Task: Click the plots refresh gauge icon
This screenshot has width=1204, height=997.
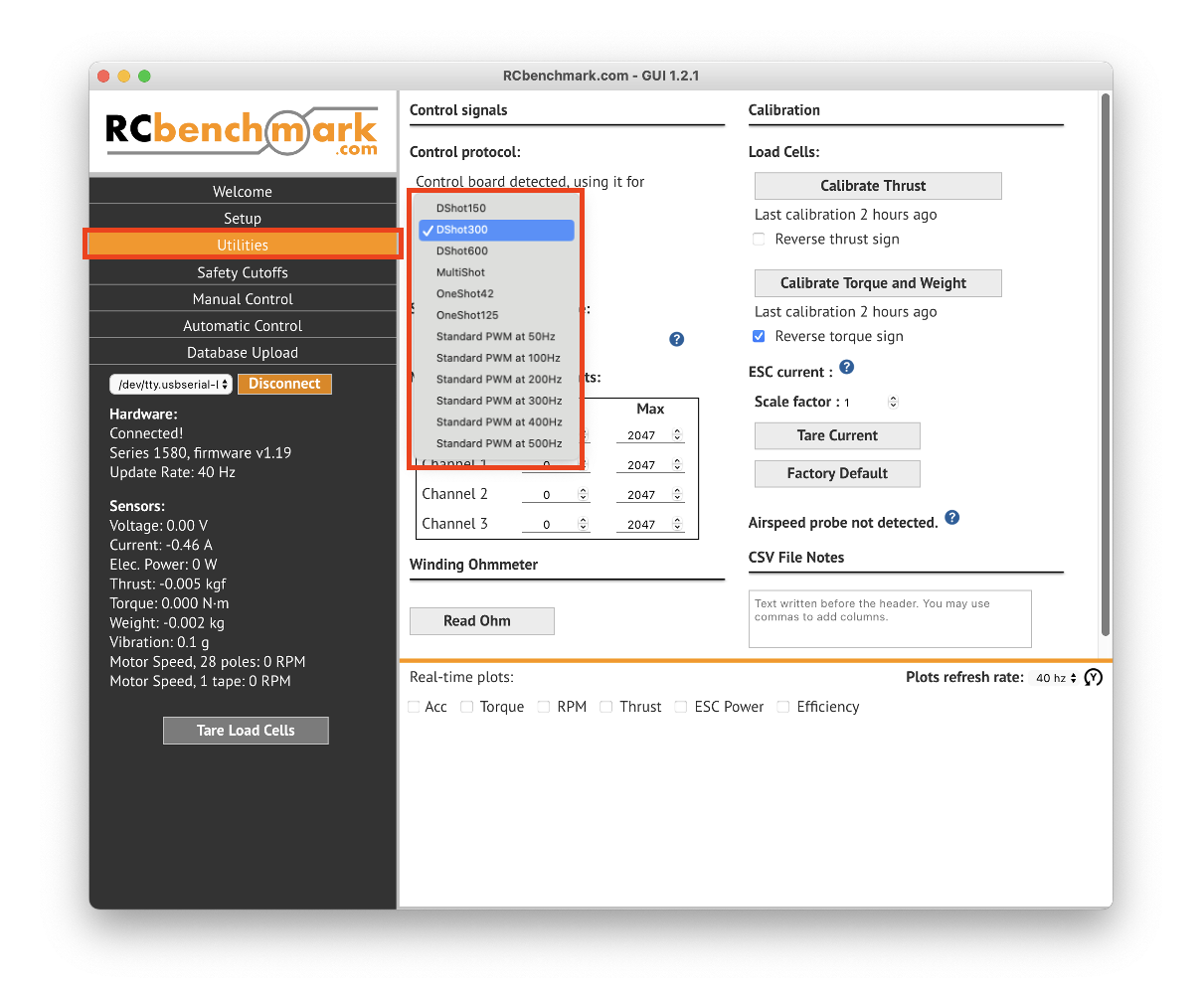Action: pyautogui.click(x=1094, y=678)
